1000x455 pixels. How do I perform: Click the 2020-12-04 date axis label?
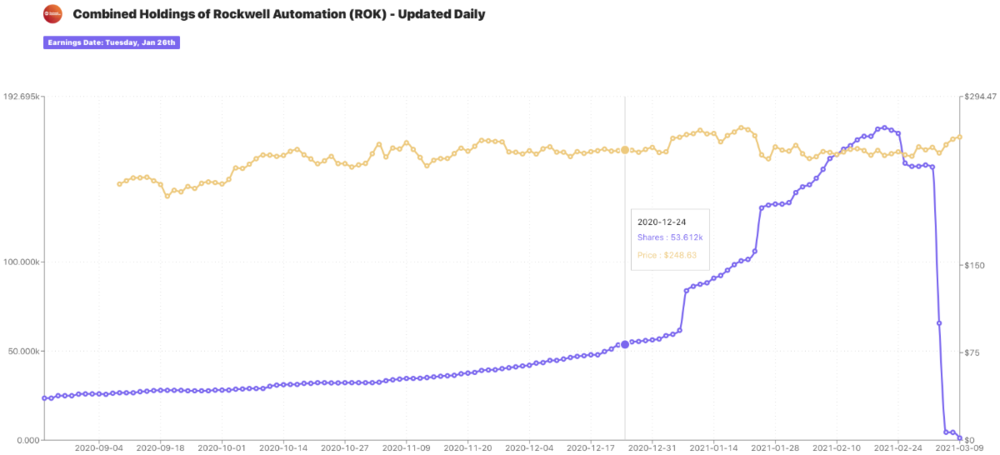(529, 449)
